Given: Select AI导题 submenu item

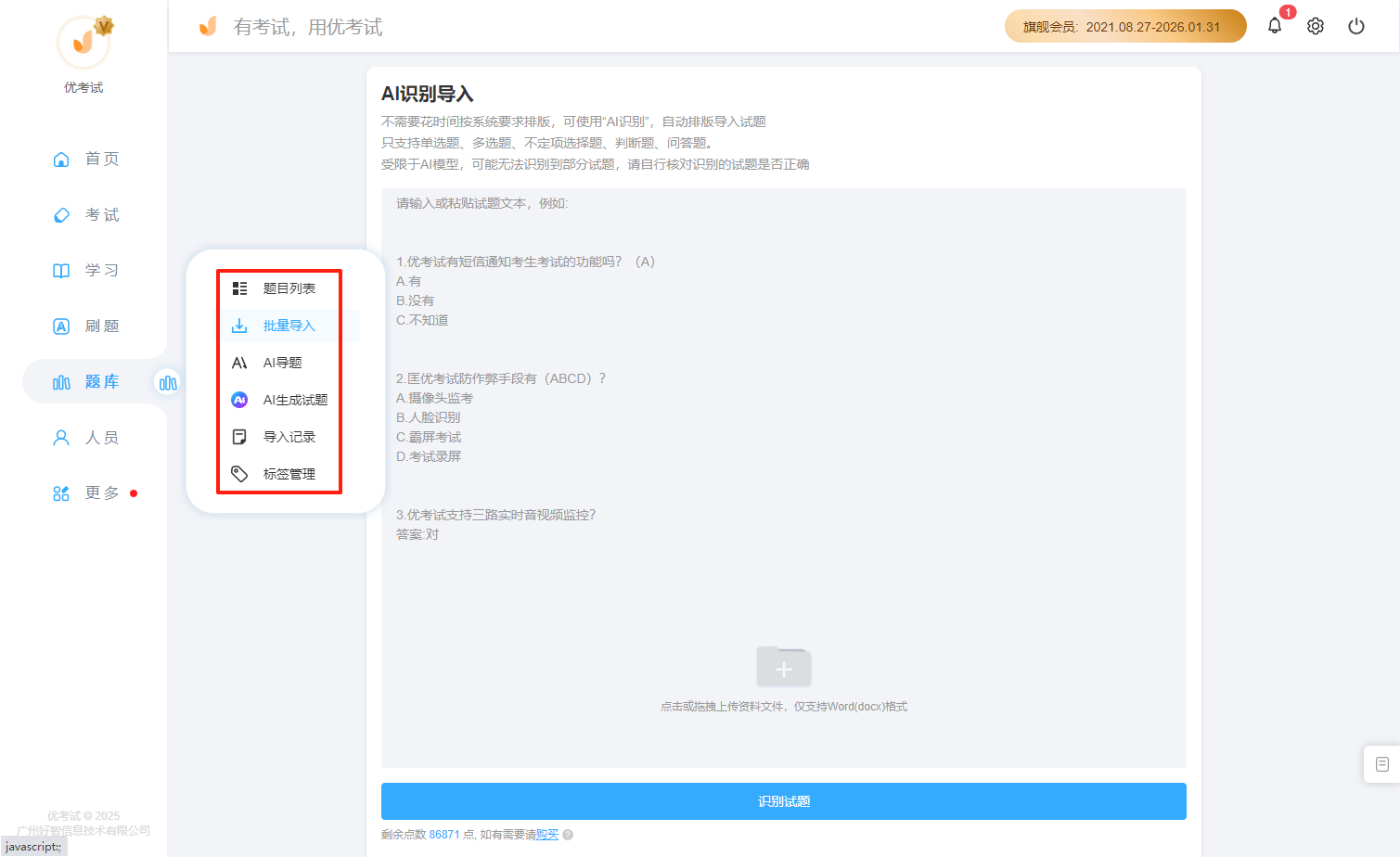Looking at the screenshot, I should point(283,363).
